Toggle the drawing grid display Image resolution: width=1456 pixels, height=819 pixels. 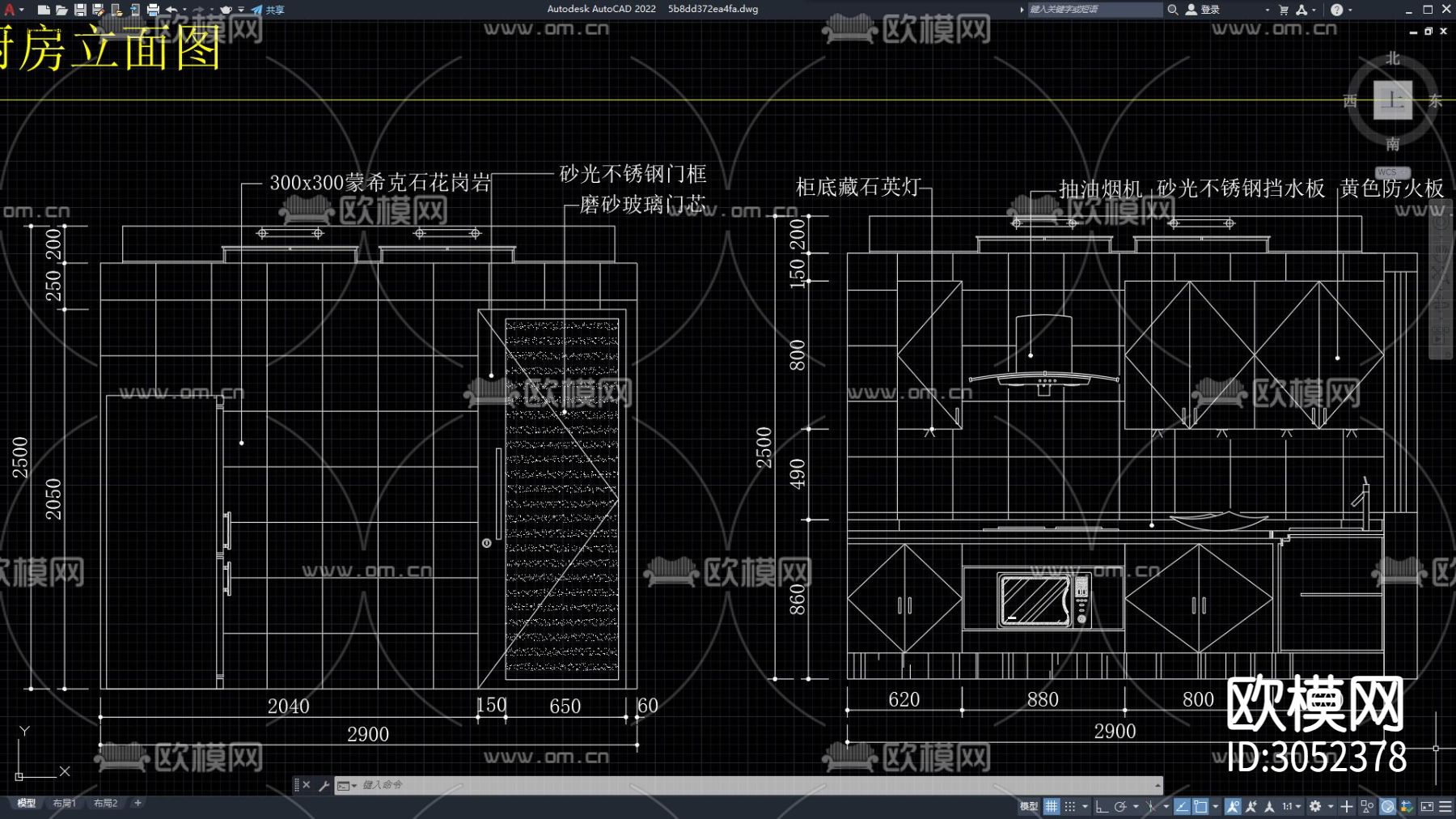[1052, 806]
